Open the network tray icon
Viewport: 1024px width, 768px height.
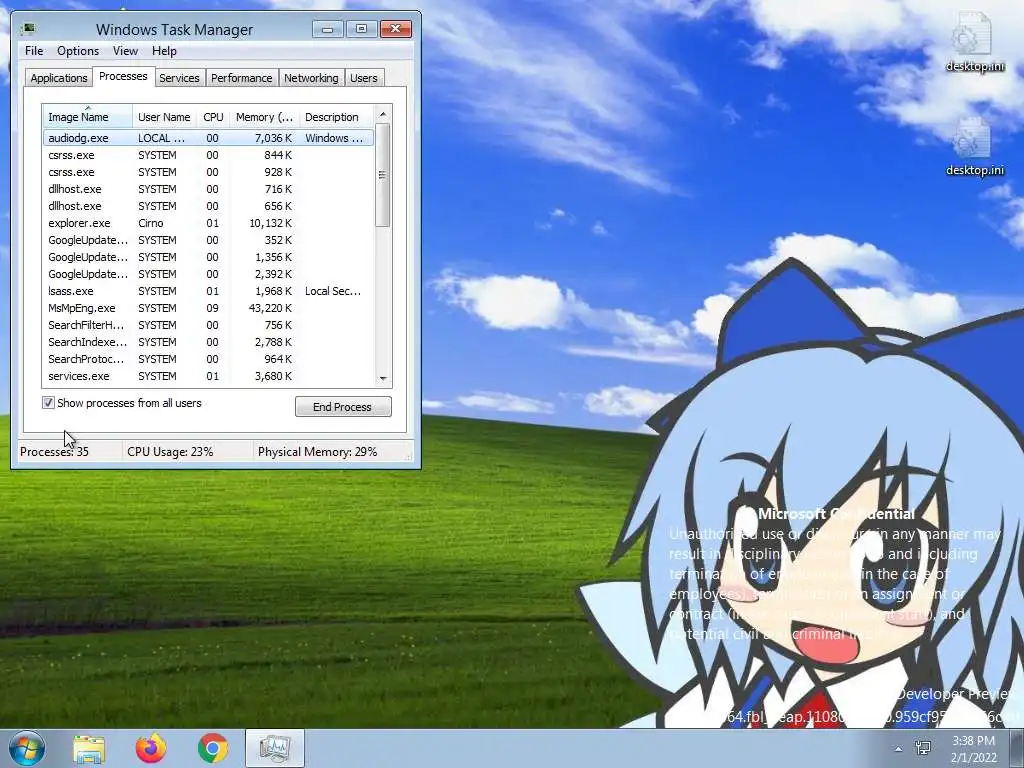click(923, 748)
